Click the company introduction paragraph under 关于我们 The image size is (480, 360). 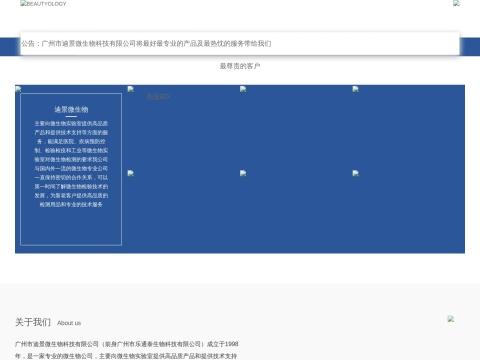pyautogui.click(x=127, y=350)
